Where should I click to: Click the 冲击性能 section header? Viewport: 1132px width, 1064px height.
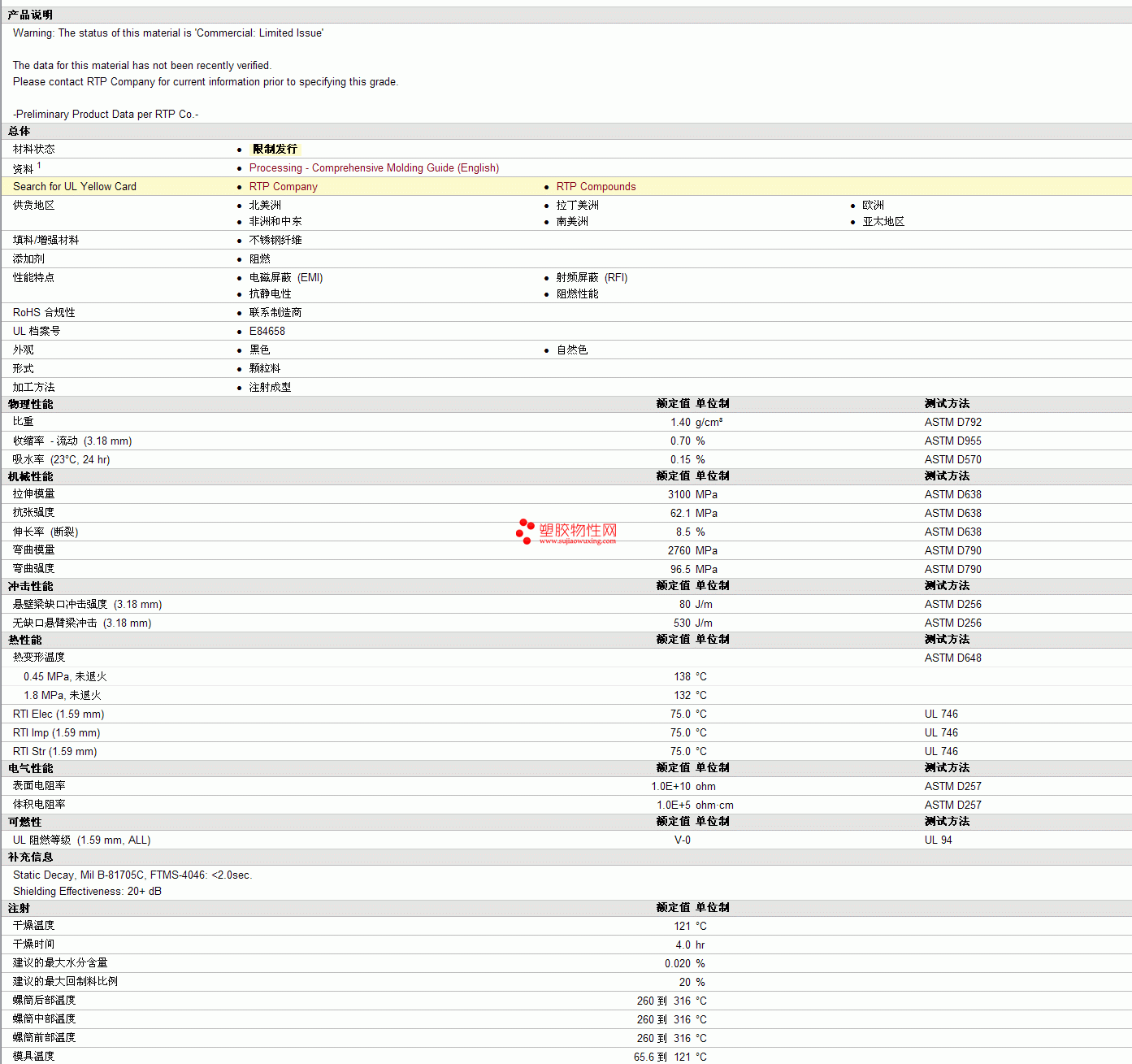tap(30, 587)
